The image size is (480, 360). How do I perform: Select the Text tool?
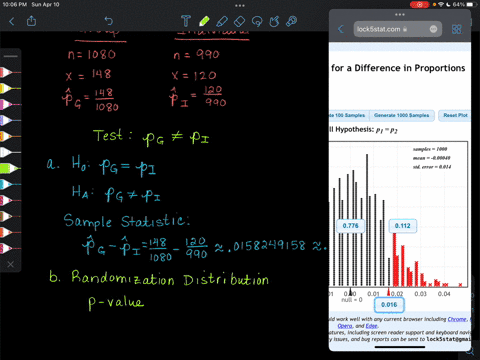(186, 21)
